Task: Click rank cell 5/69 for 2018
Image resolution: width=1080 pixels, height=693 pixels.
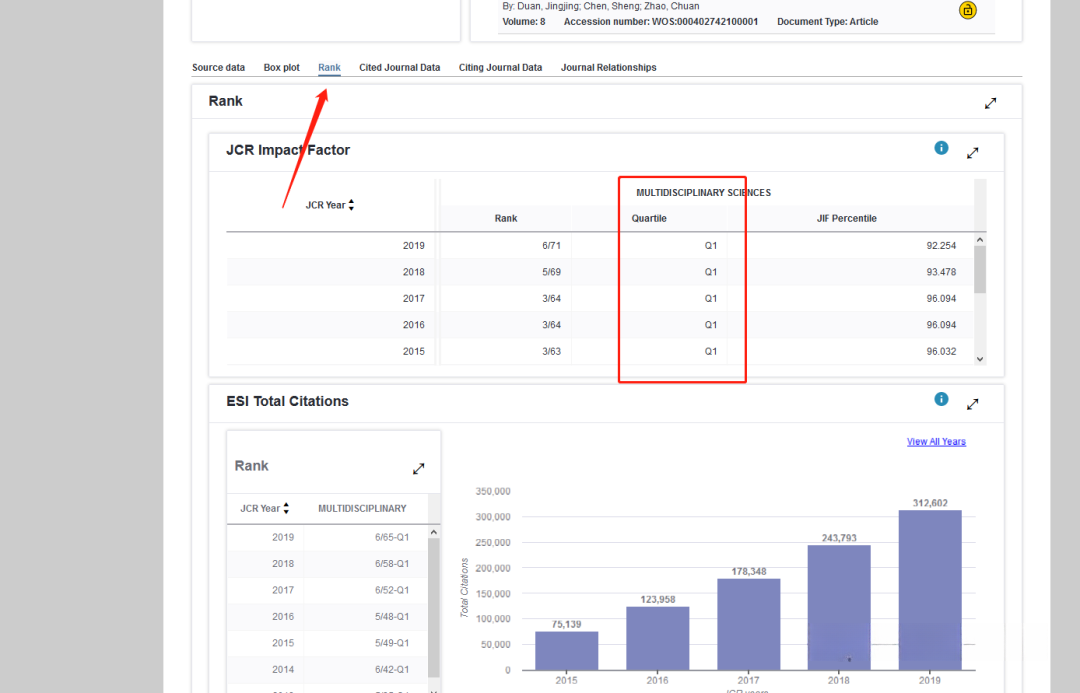Action: pos(551,272)
